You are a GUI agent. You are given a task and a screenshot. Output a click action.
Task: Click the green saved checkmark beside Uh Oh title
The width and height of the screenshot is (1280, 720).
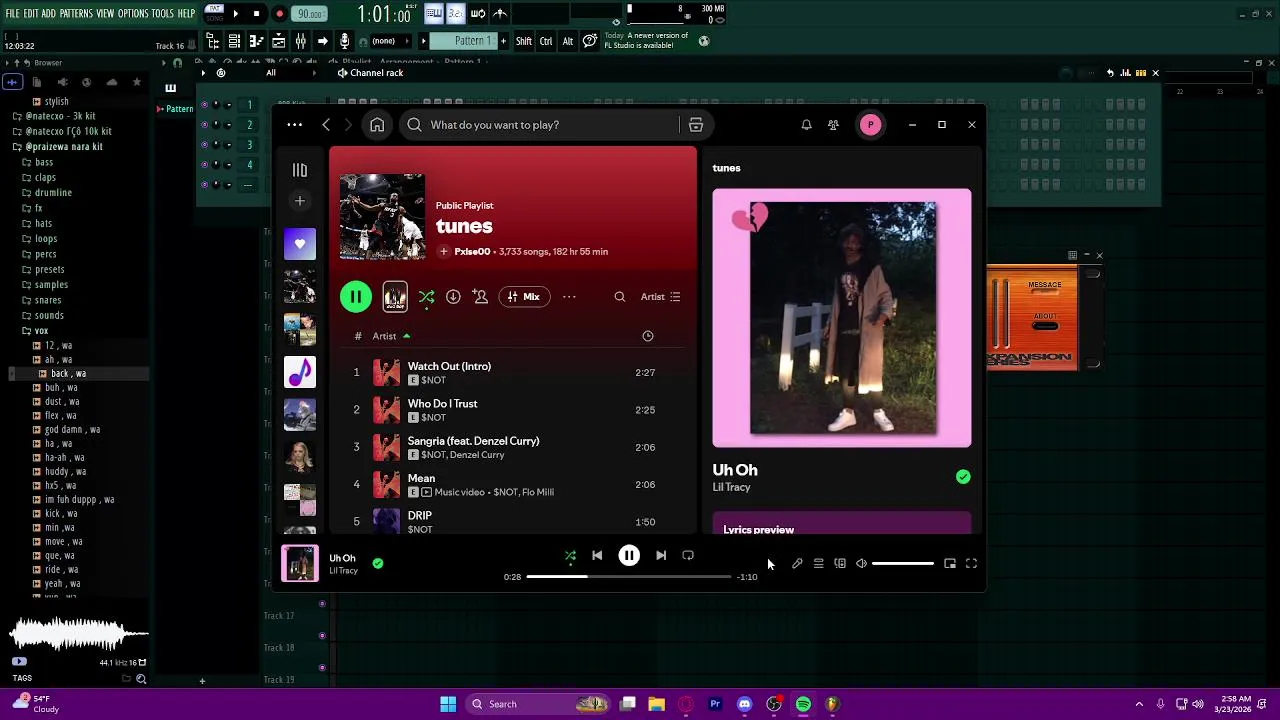pos(963,477)
